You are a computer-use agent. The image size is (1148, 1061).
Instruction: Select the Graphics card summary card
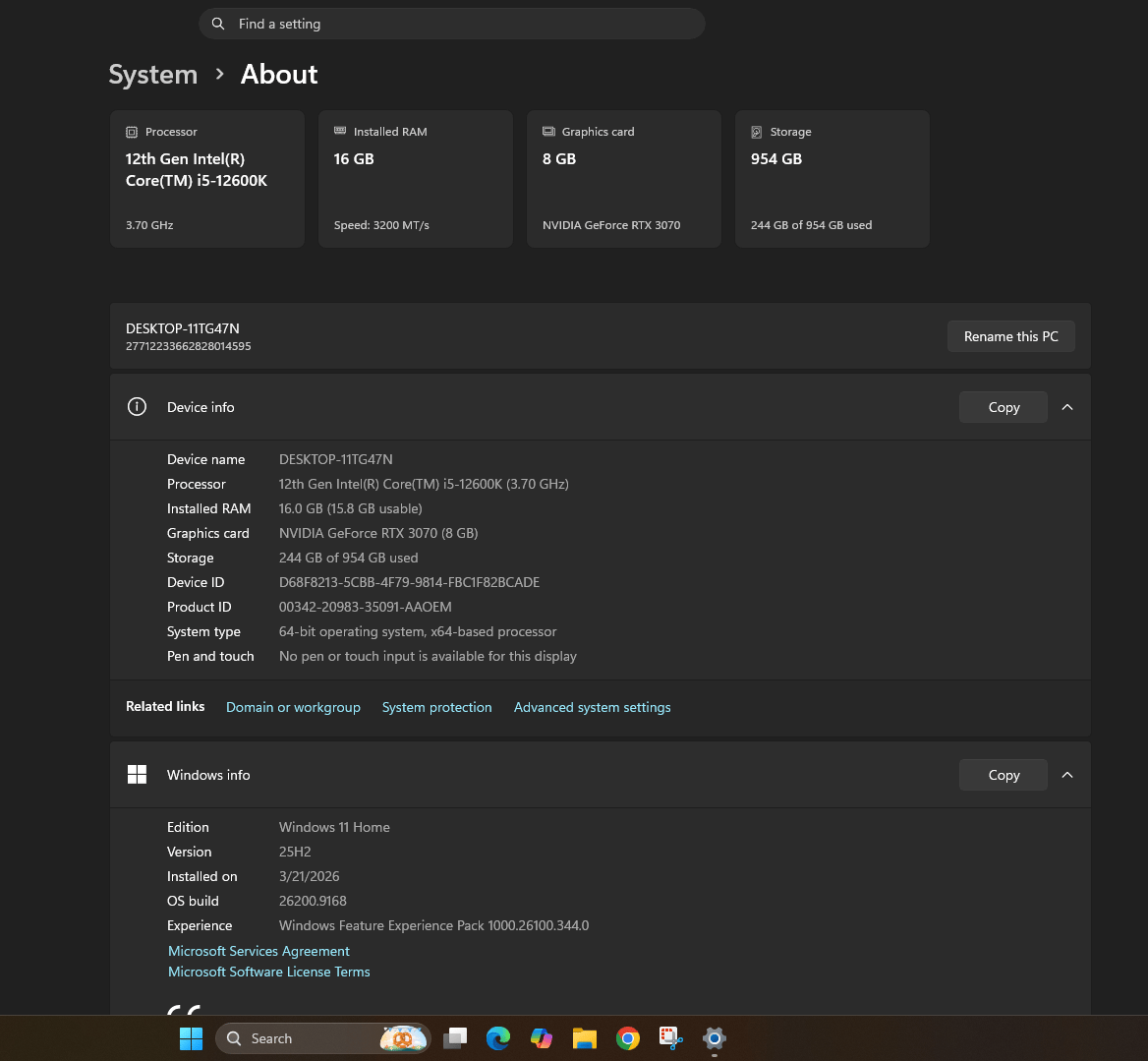(x=624, y=179)
